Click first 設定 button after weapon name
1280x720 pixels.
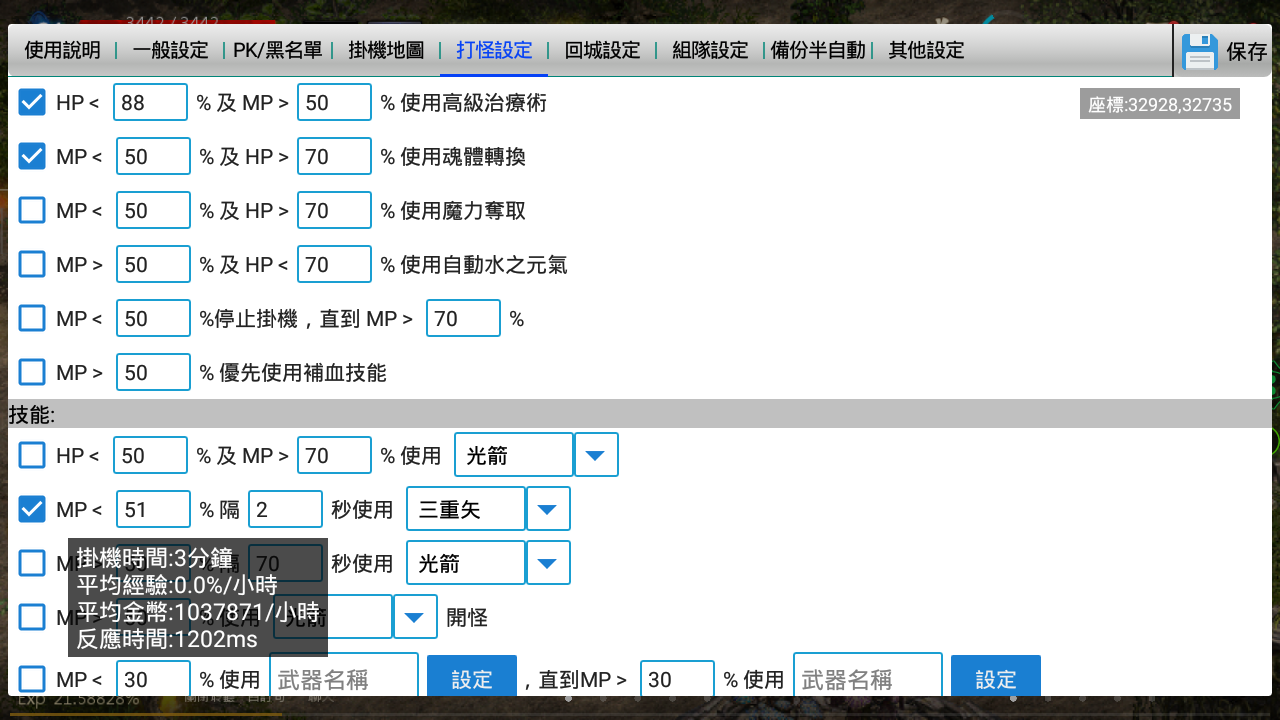472,676
